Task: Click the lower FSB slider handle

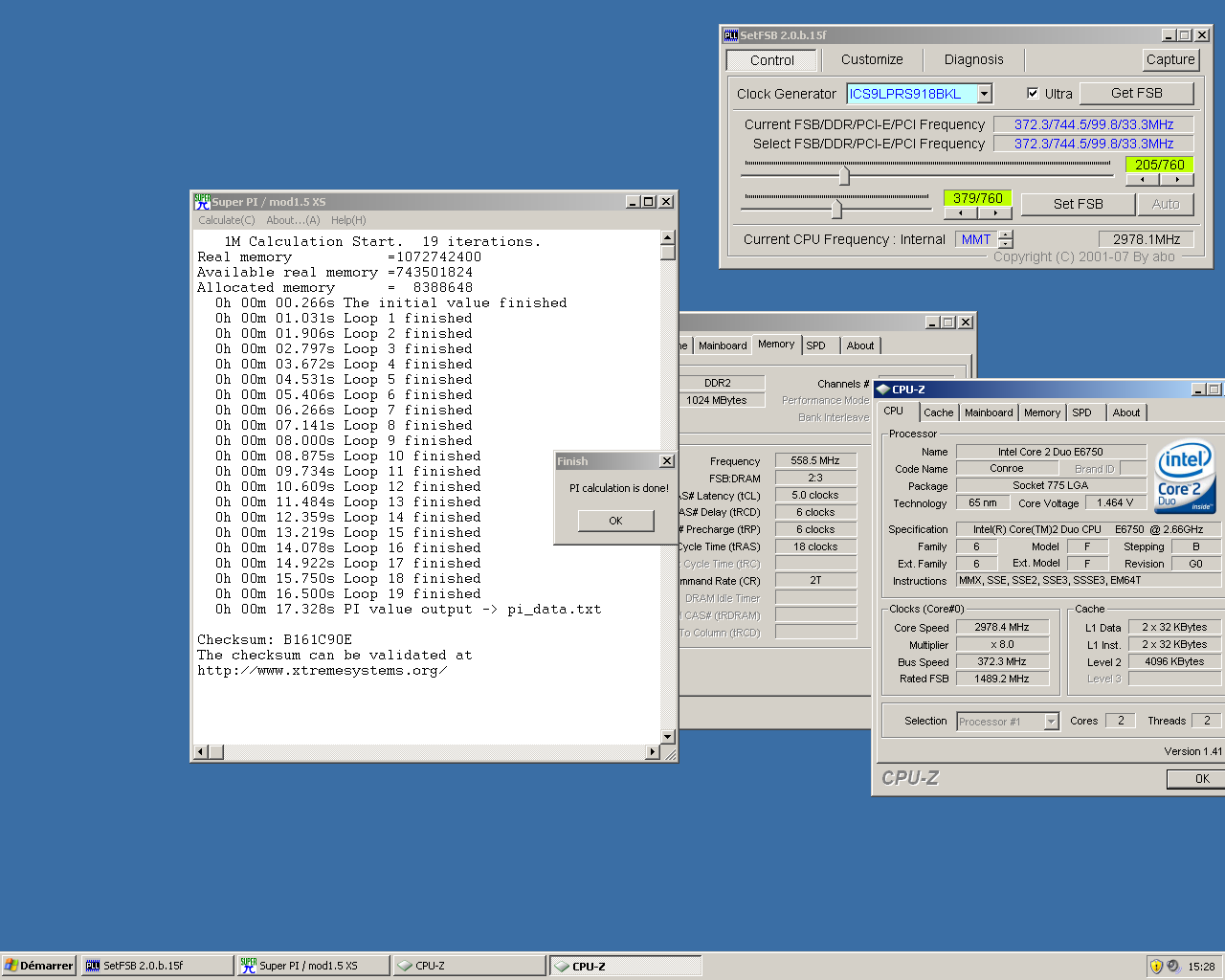Action: pos(837,208)
